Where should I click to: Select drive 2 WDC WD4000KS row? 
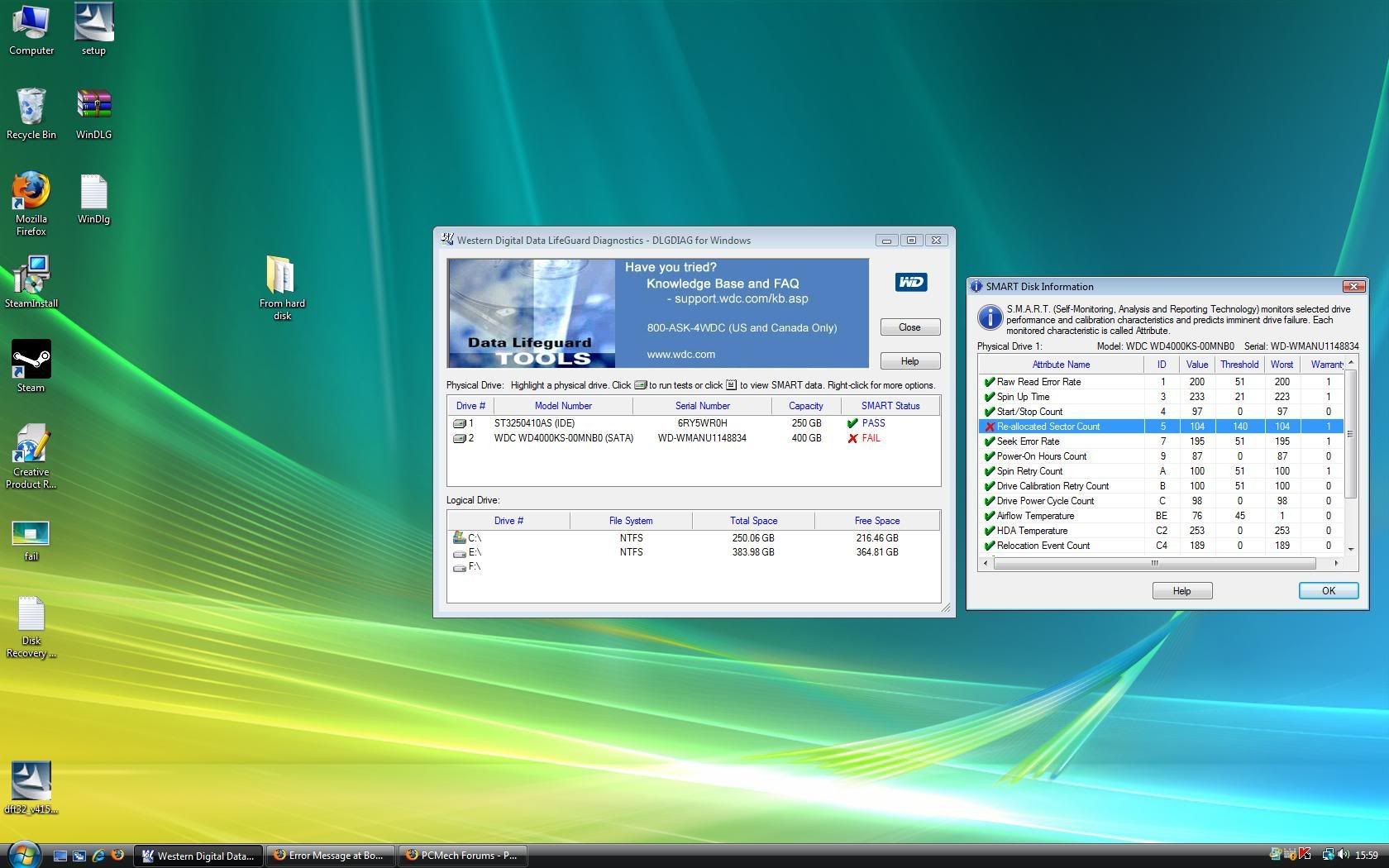pyautogui.click(x=563, y=438)
